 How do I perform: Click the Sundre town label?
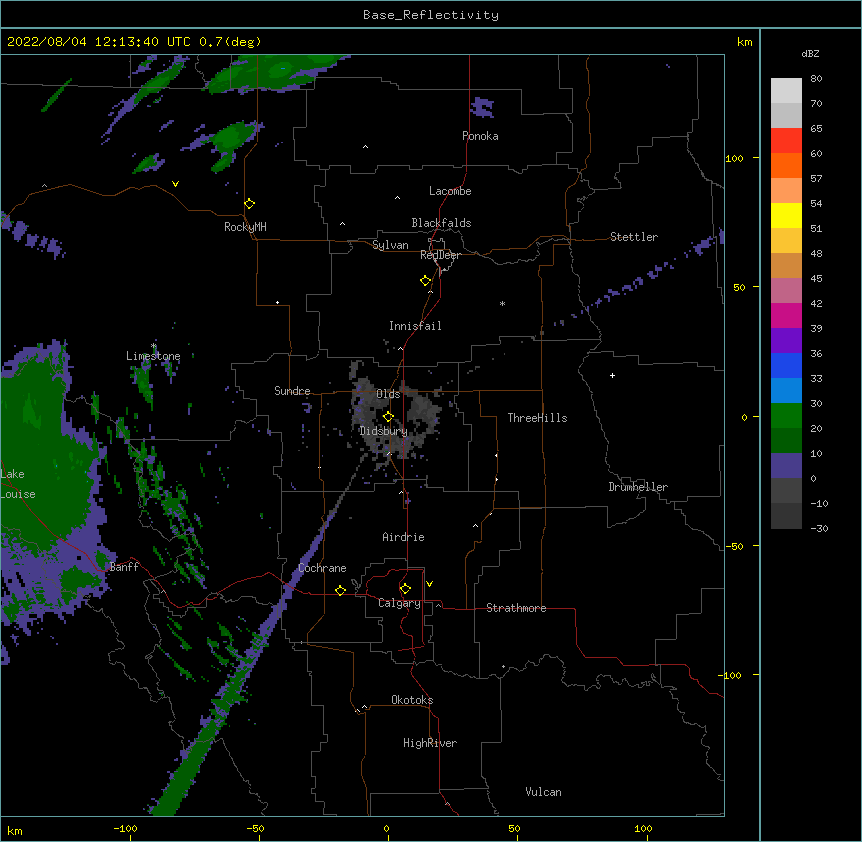292,391
